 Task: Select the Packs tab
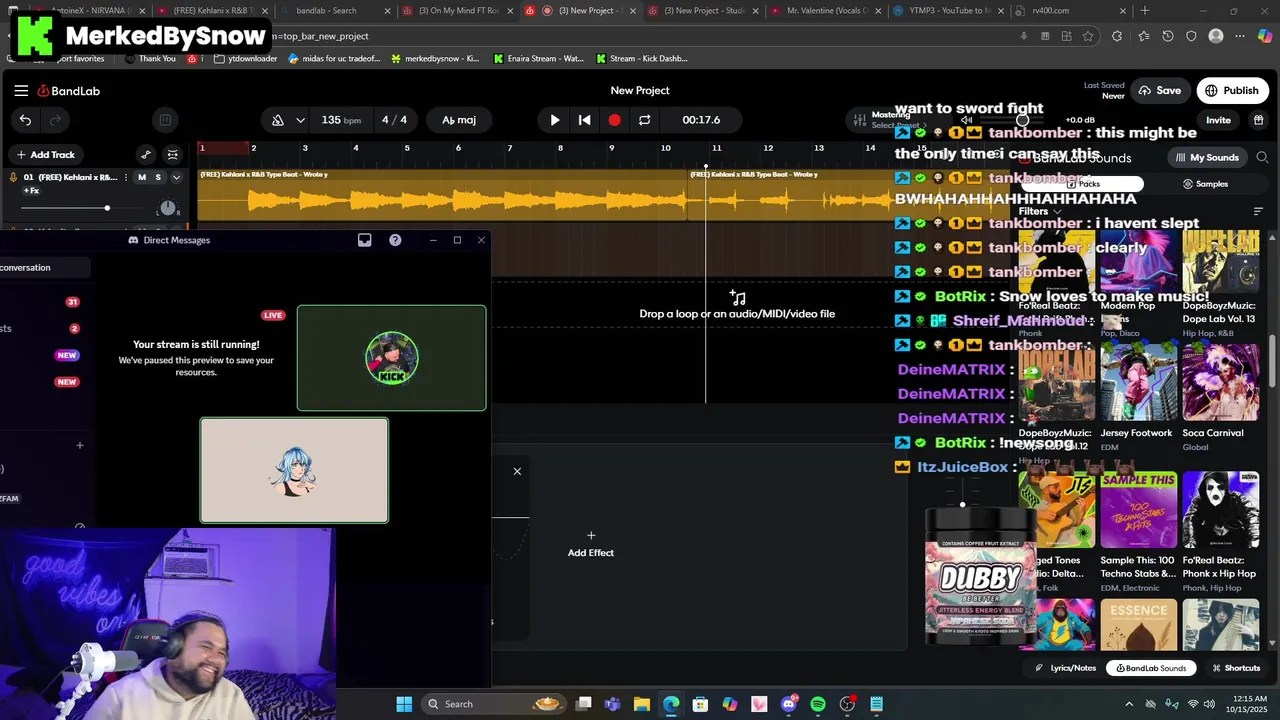(1083, 184)
